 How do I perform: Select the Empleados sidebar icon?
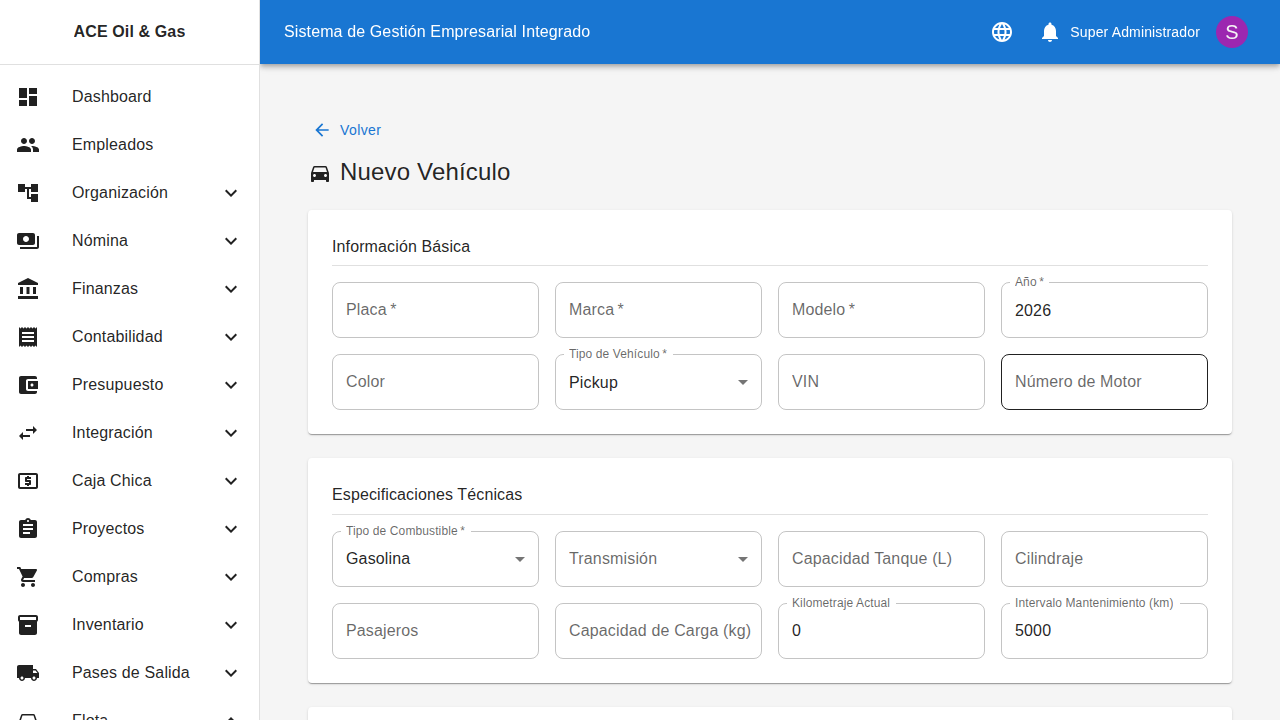point(28,145)
